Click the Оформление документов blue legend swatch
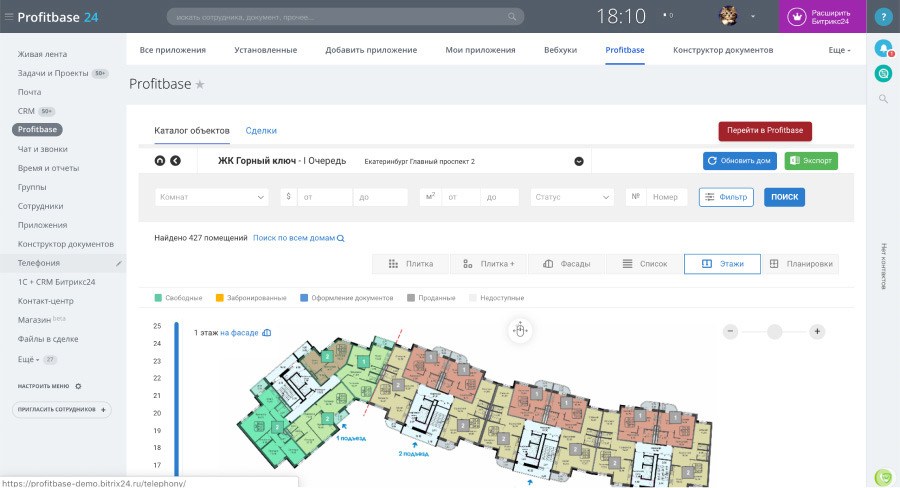 pos(304,298)
